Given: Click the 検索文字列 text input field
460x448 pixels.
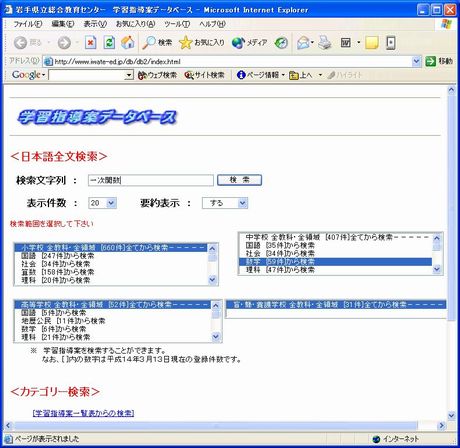Looking at the screenshot, I should point(151,180).
